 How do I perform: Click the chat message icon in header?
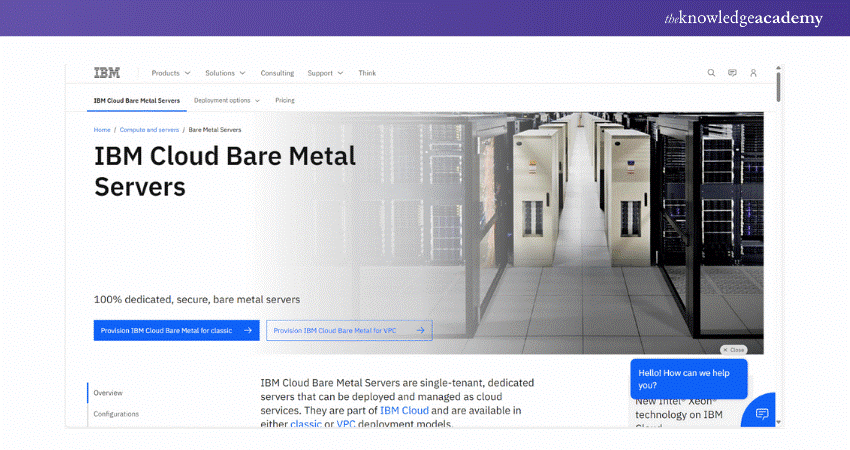tap(732, 73)
